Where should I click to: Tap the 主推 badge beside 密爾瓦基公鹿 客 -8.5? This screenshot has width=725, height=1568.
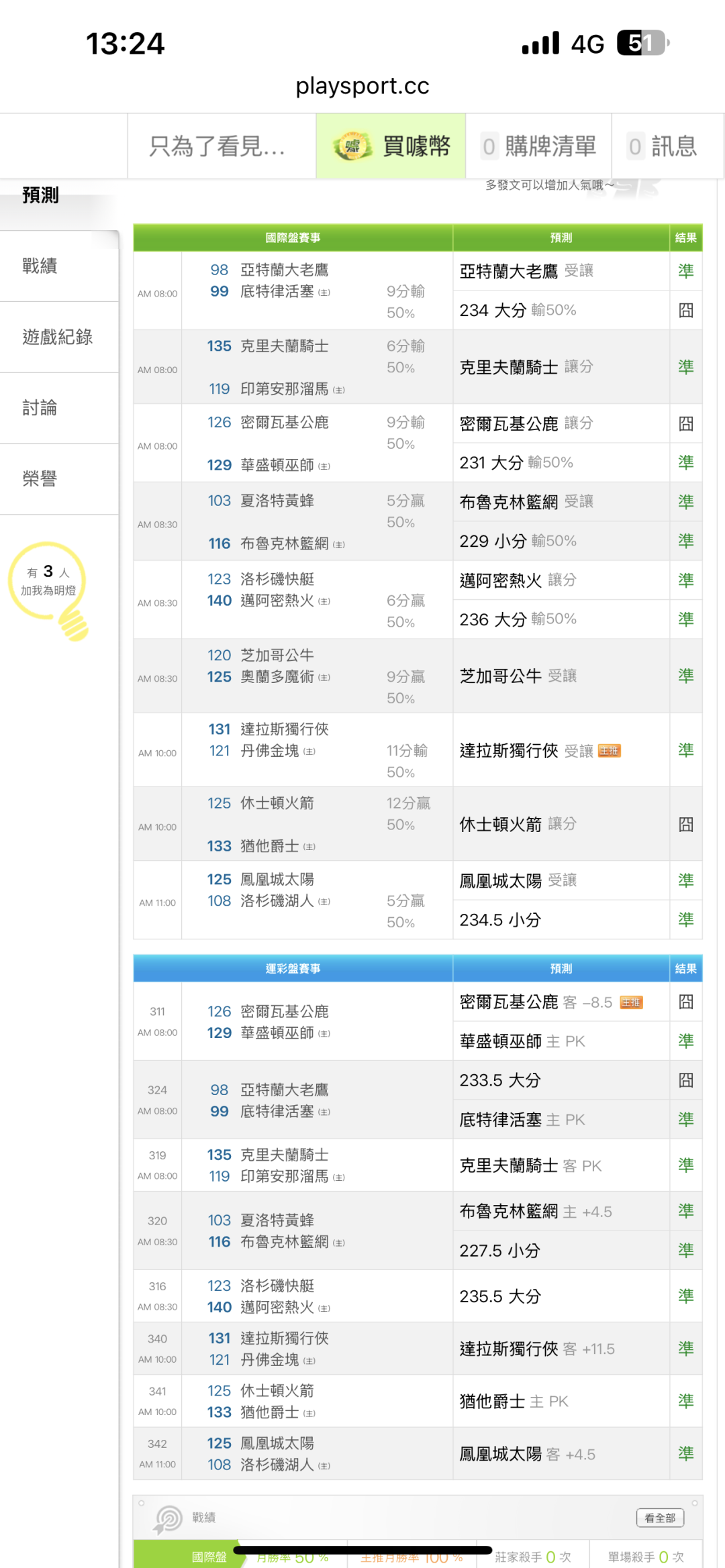631,1002
